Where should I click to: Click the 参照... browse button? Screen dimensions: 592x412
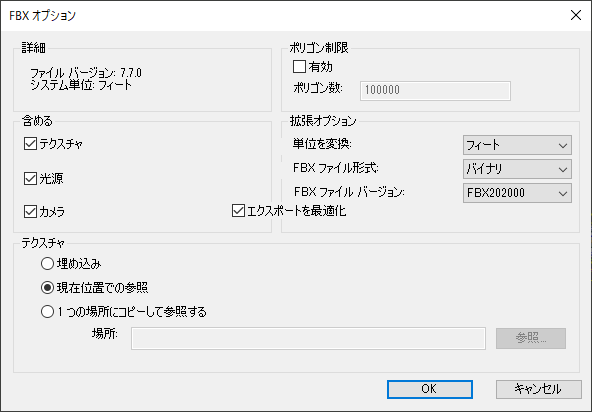[x=531, y=338]
